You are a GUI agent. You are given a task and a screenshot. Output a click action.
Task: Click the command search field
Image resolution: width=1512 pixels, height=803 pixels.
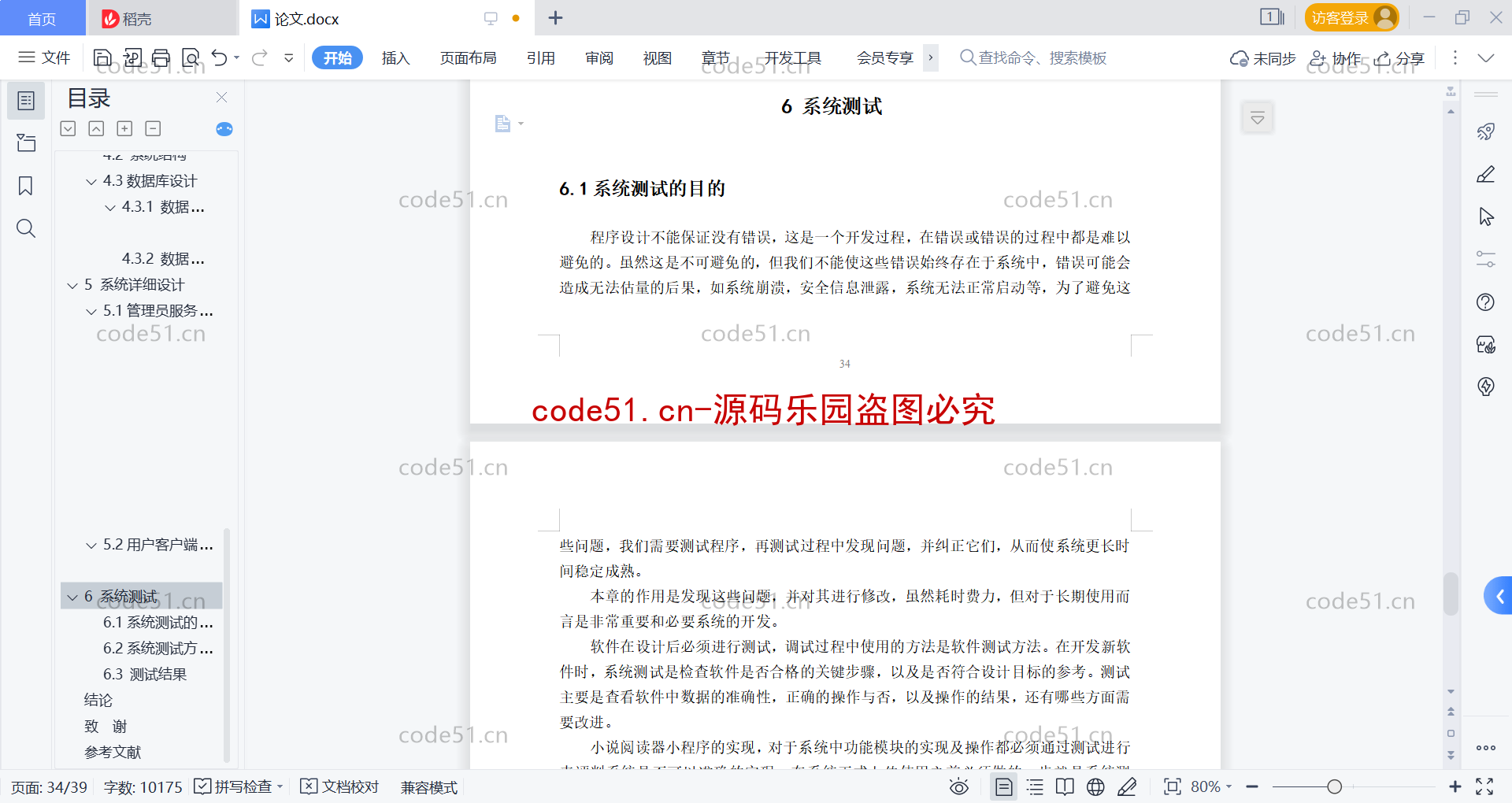point(1033,57)
